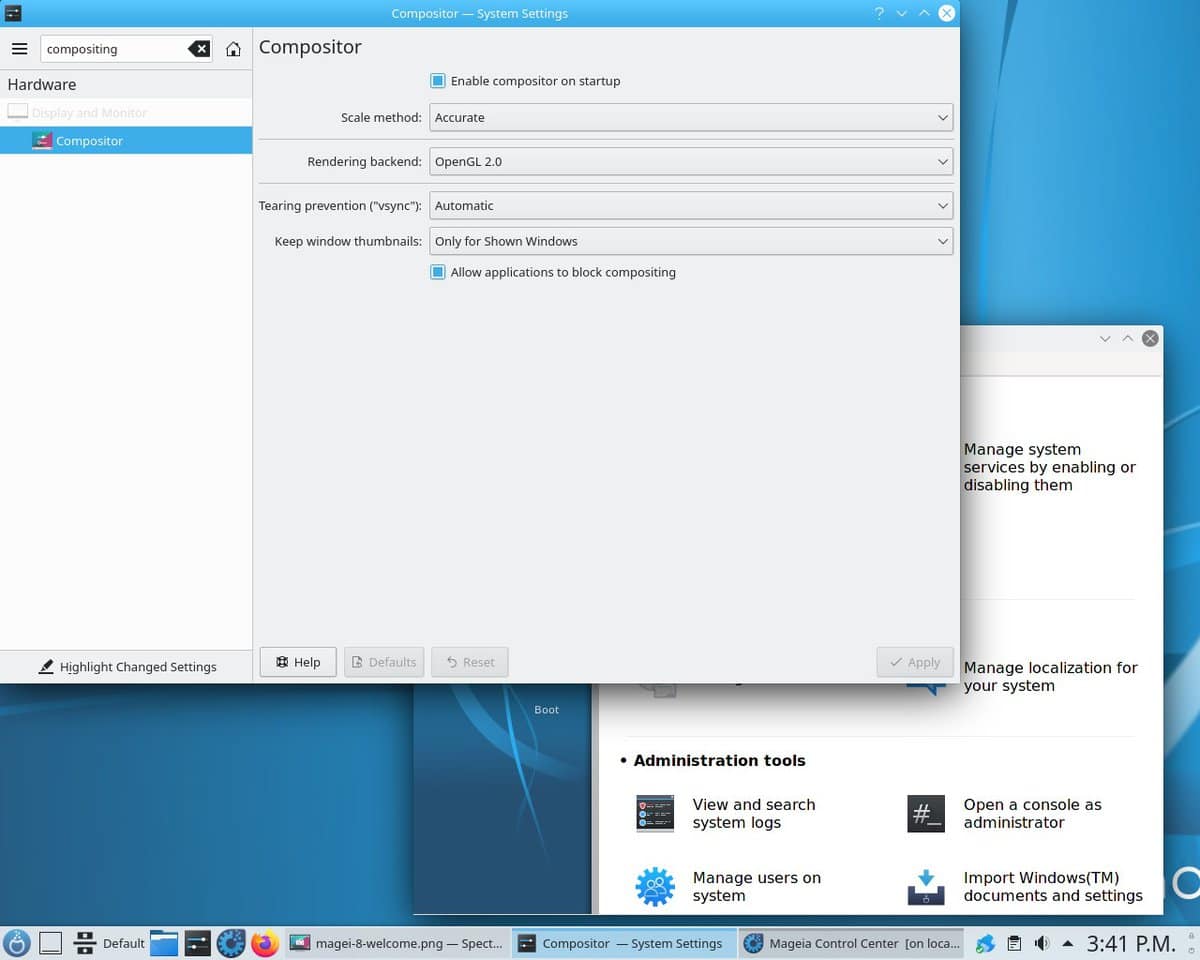Uncheck Allow applications to block compositing
Screen dimensions: 1200x960
[x=438, y=272]
